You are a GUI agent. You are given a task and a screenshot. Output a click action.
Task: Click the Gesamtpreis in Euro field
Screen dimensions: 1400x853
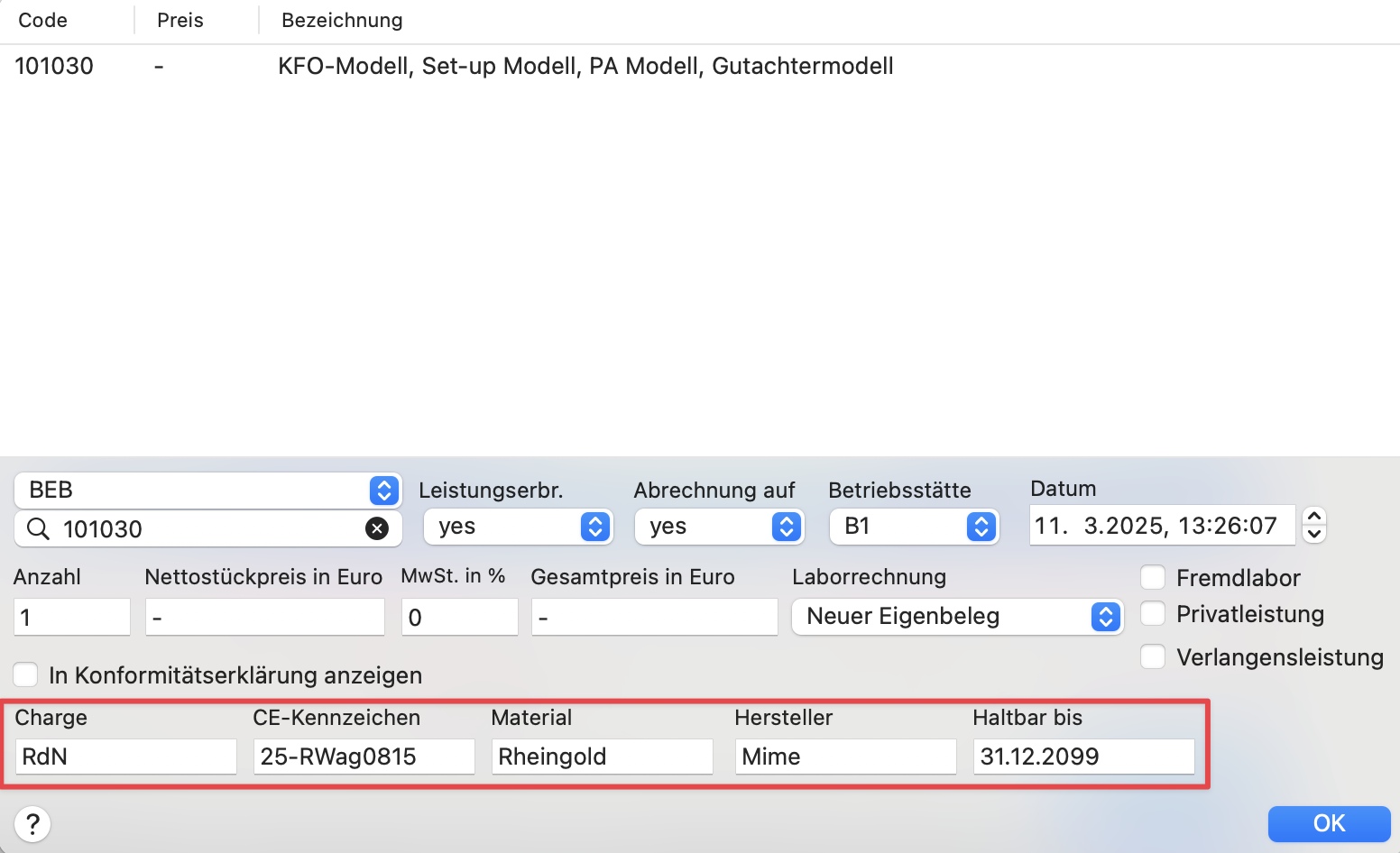point(655,617)
